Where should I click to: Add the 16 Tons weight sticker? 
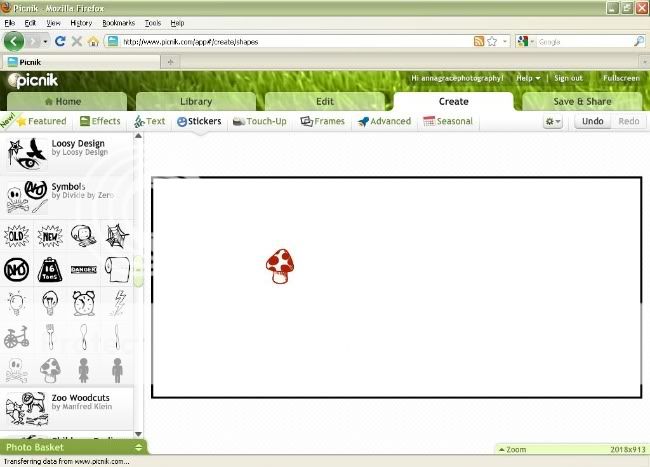50,270
